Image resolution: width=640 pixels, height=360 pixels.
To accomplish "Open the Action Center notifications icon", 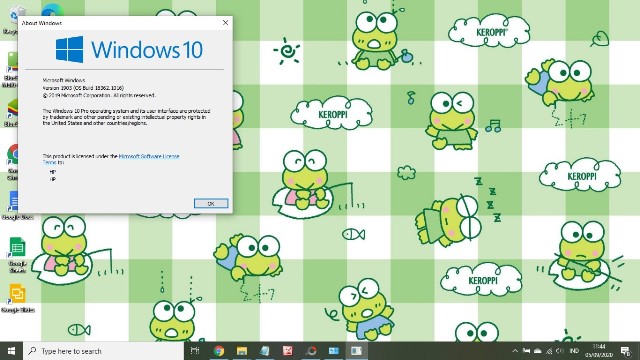I will (626, 351).
